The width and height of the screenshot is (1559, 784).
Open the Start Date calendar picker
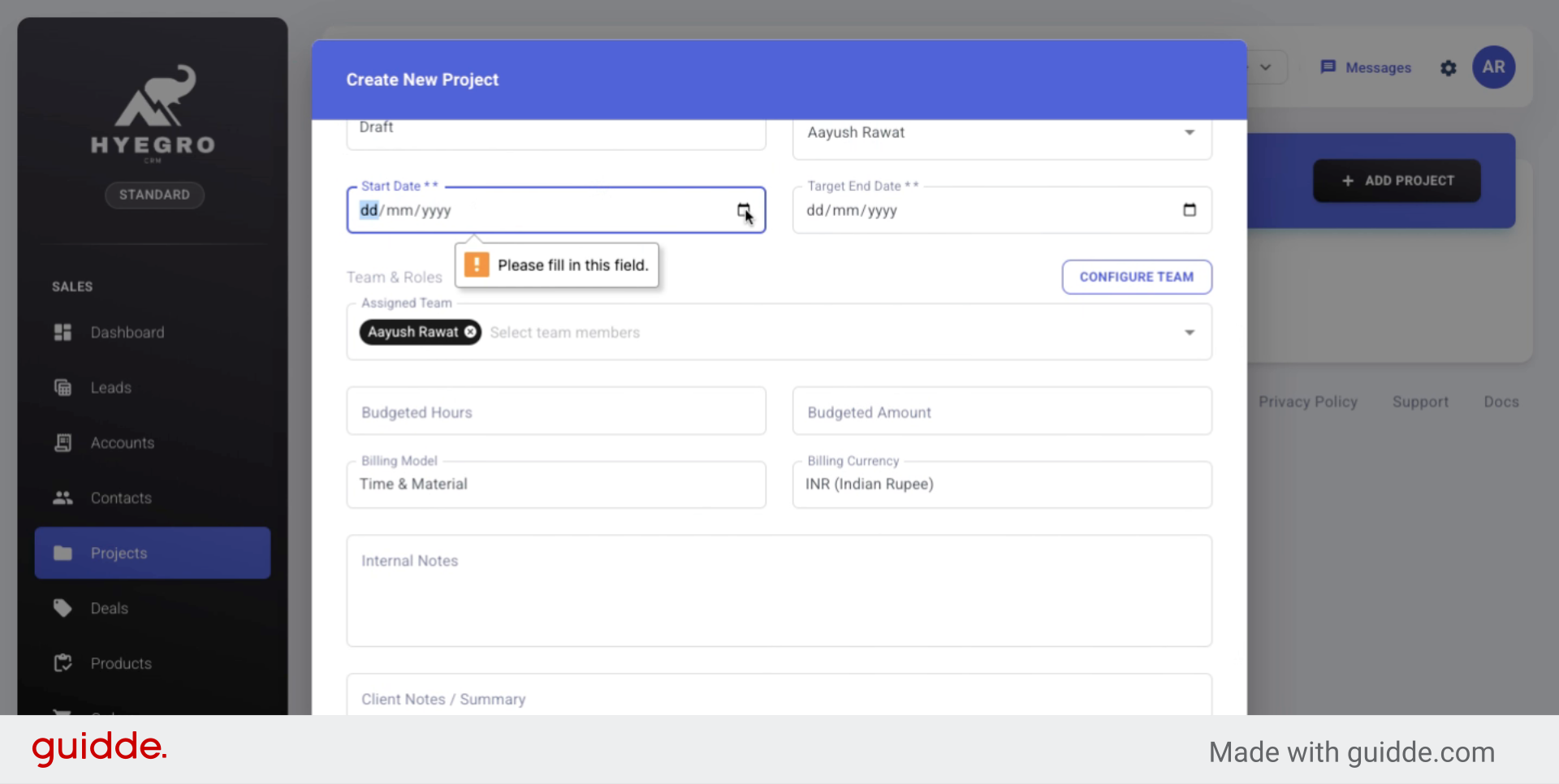[745, 209]
